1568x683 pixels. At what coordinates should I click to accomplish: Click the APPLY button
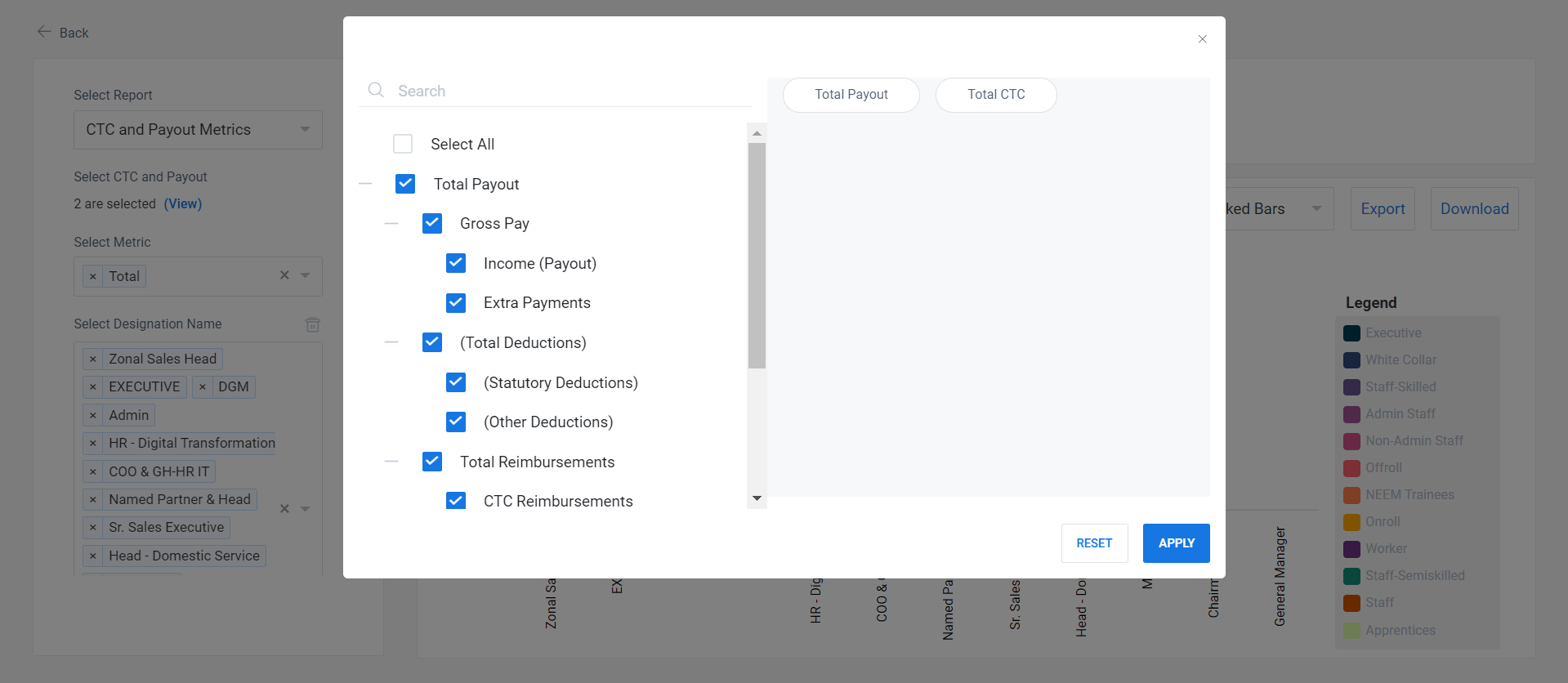[1176, 543]
